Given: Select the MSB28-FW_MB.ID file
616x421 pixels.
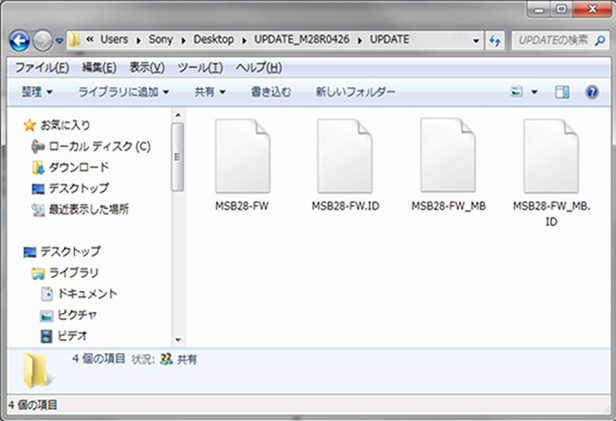Looking at the screenshot, I should pos(551,150).
